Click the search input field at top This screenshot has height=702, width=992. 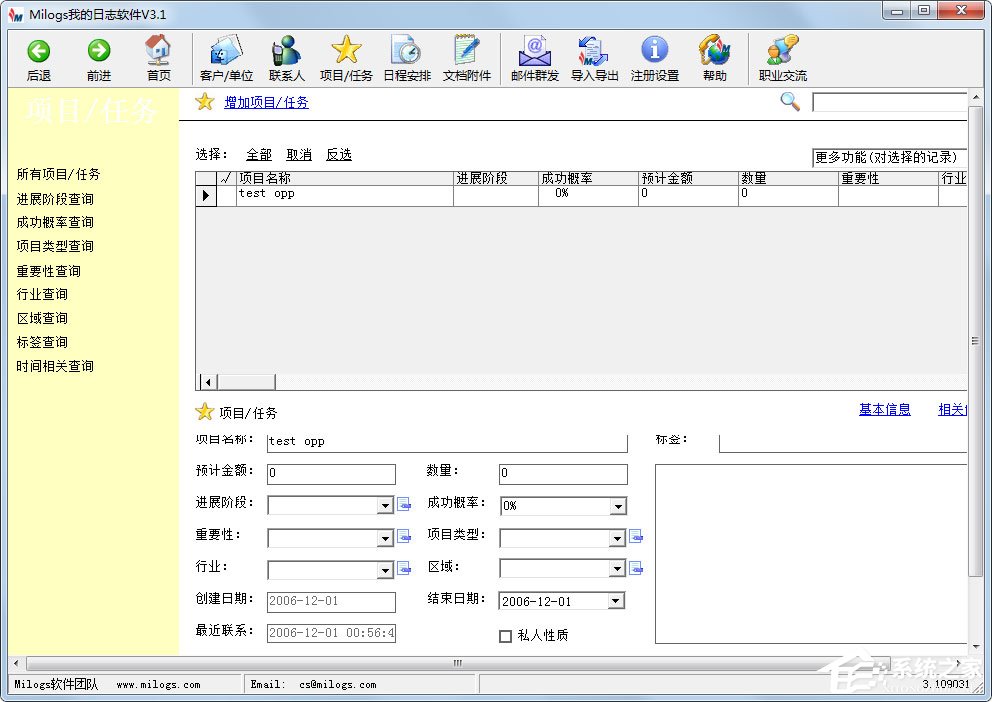tap(890, 102)
